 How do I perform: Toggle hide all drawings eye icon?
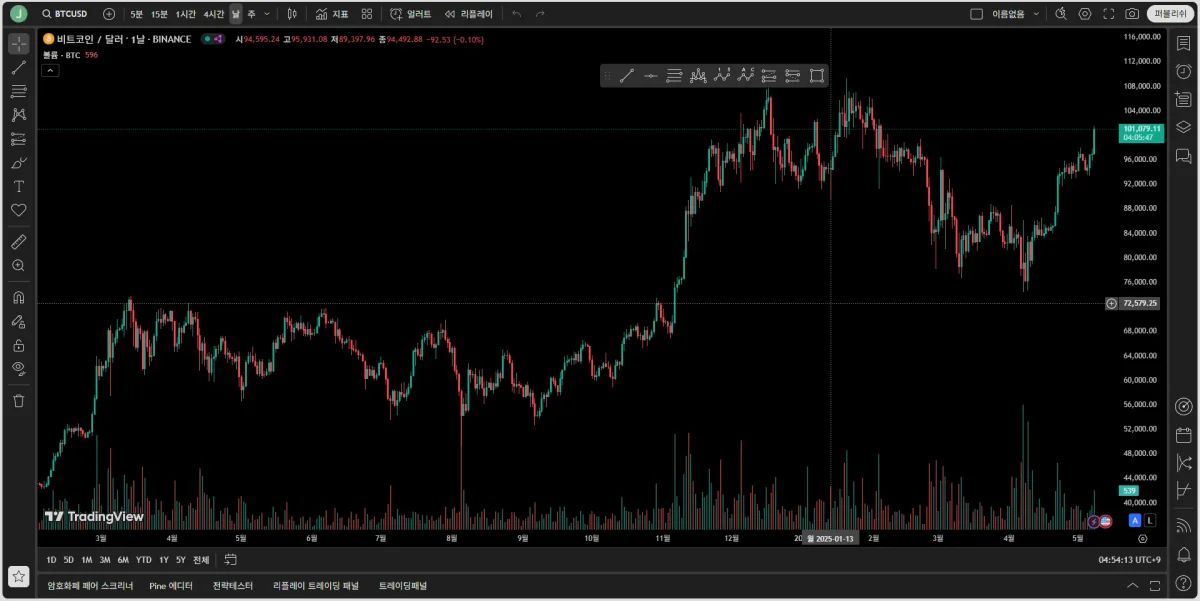point(18,368)
